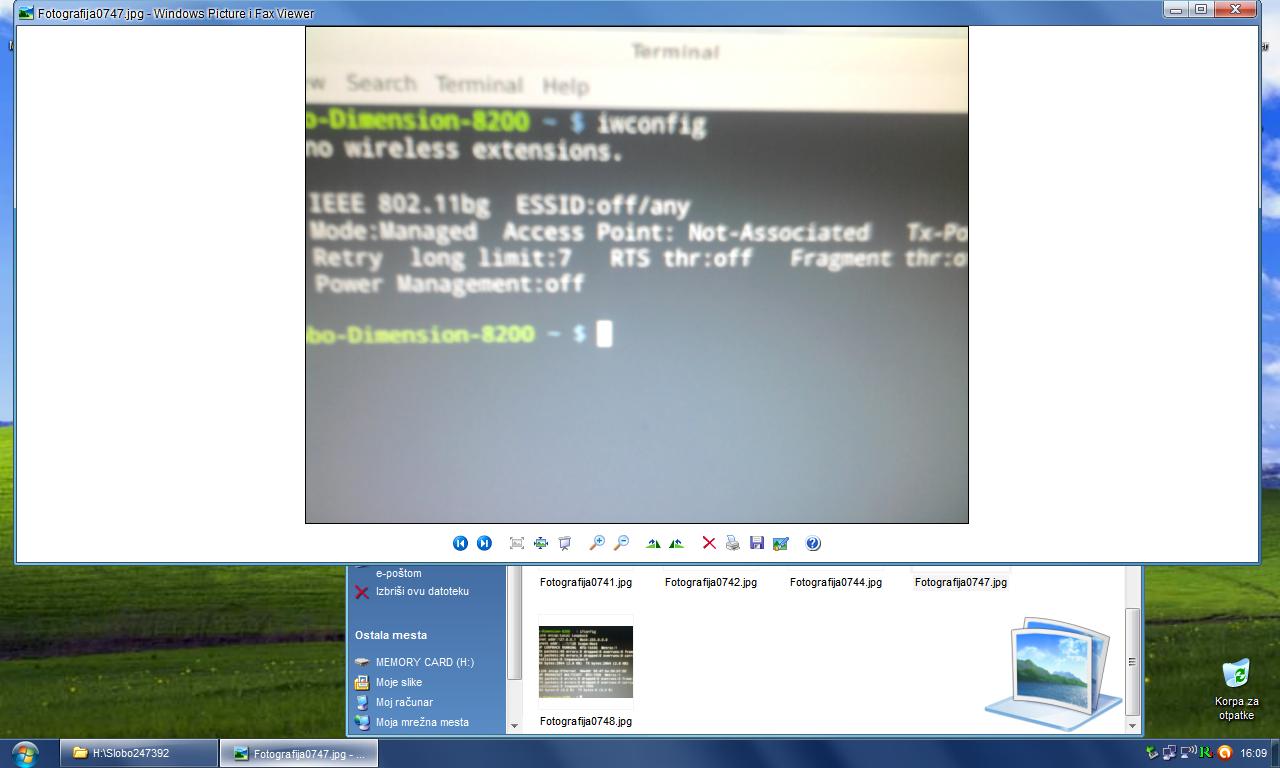Minimize the Picture and Fax Viewer window
This screenshot has width=1280, height=768.
(x=1176, y=10)
